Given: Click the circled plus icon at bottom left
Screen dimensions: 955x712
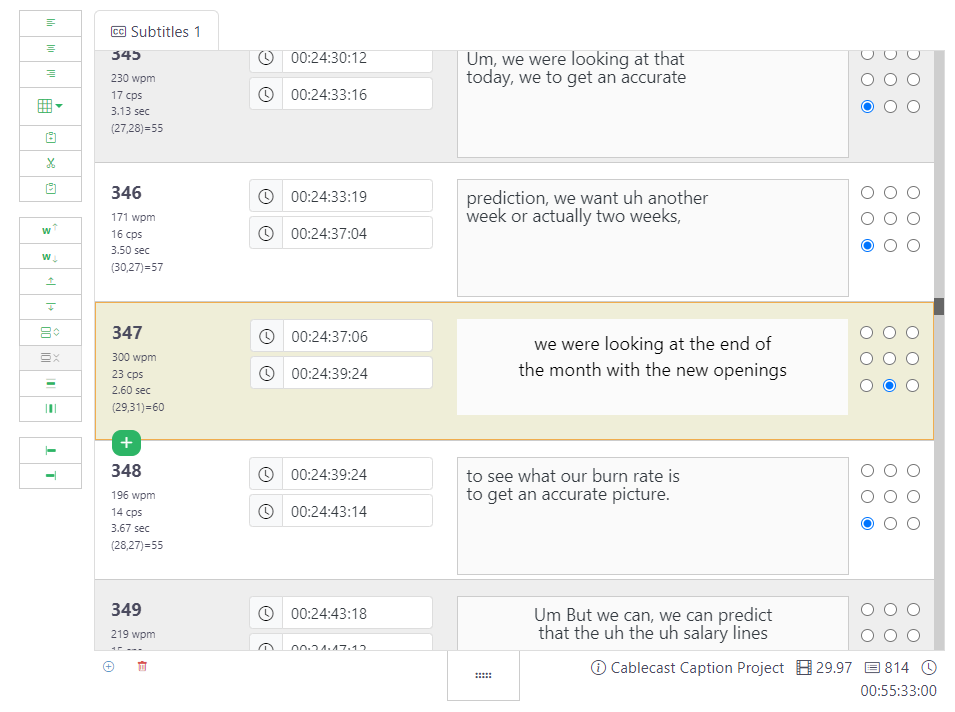Looking at the screenshot, I should click(x=109, y=666).
